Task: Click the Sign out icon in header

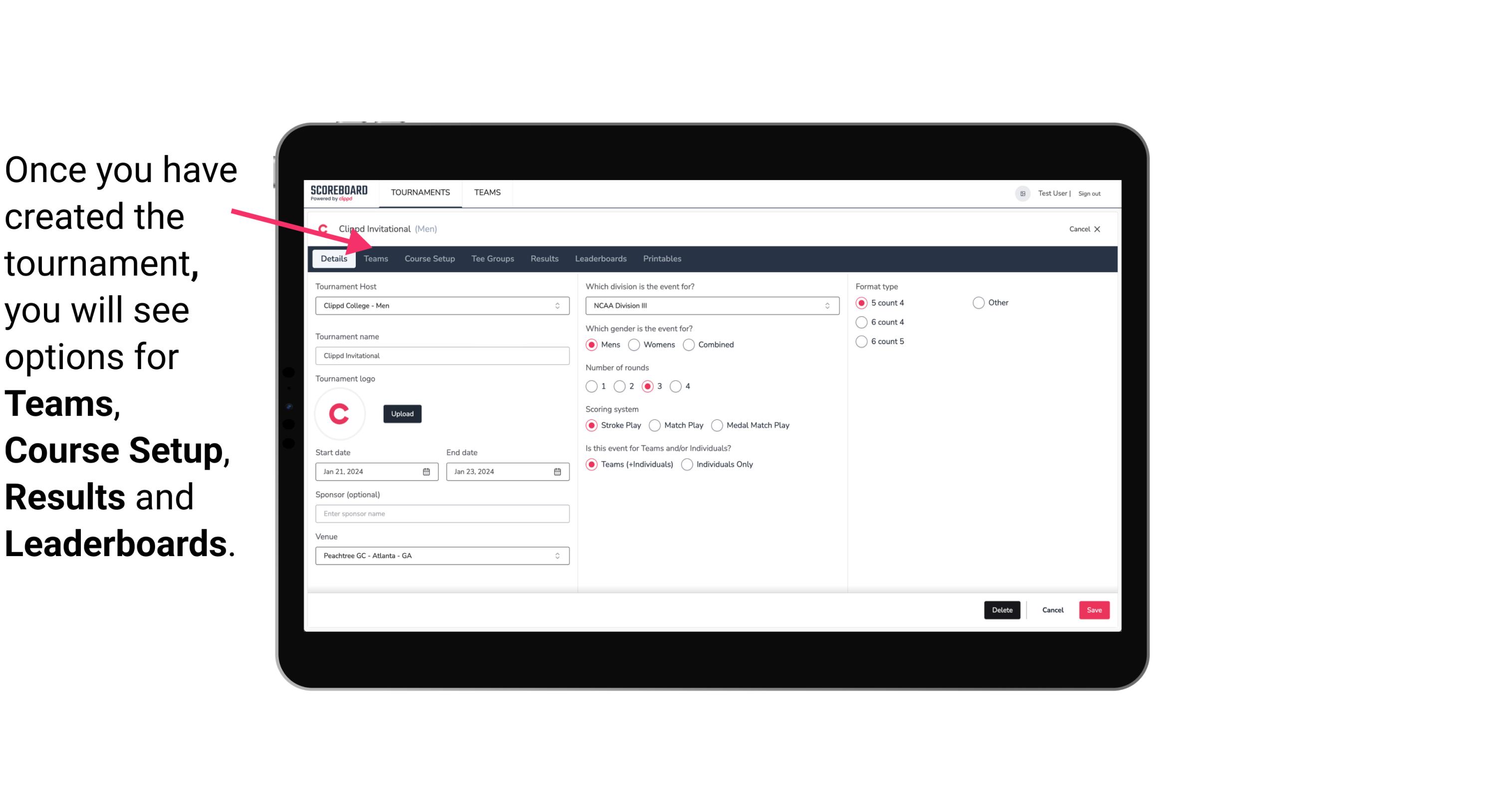Action: (1090, 193)
